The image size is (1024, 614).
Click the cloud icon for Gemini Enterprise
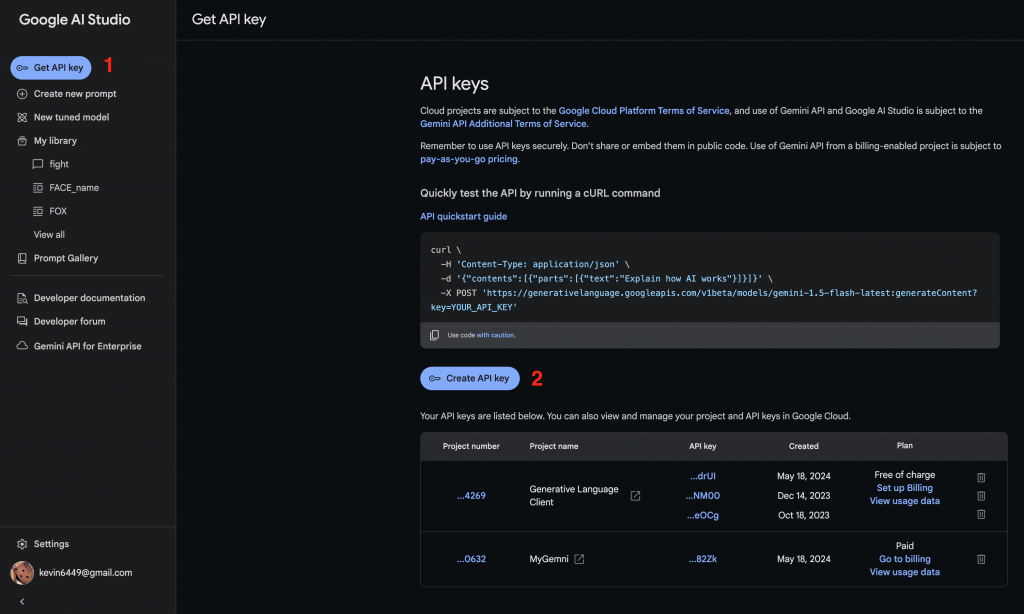(22, 346)
